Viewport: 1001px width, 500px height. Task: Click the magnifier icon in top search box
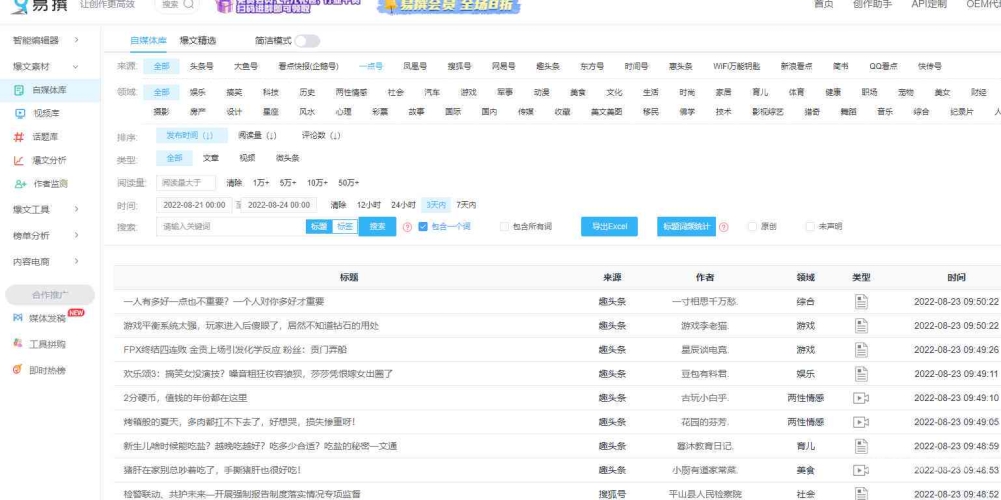tap(189, 5)
